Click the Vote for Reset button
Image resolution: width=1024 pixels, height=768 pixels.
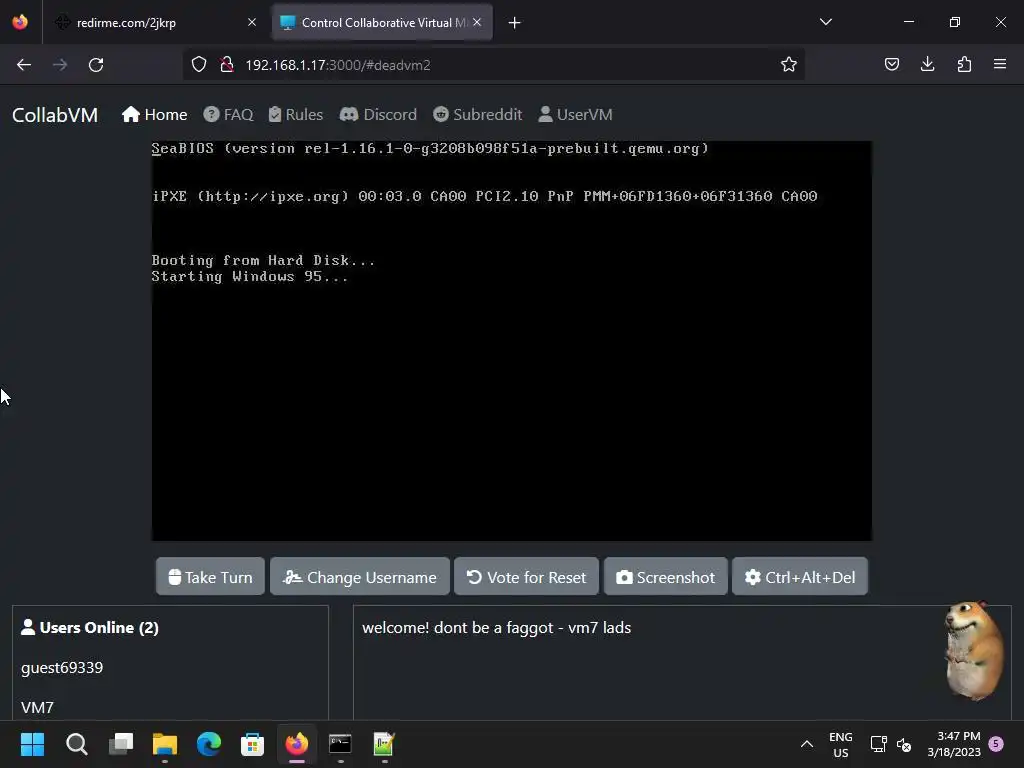click(x=526, y=577)
